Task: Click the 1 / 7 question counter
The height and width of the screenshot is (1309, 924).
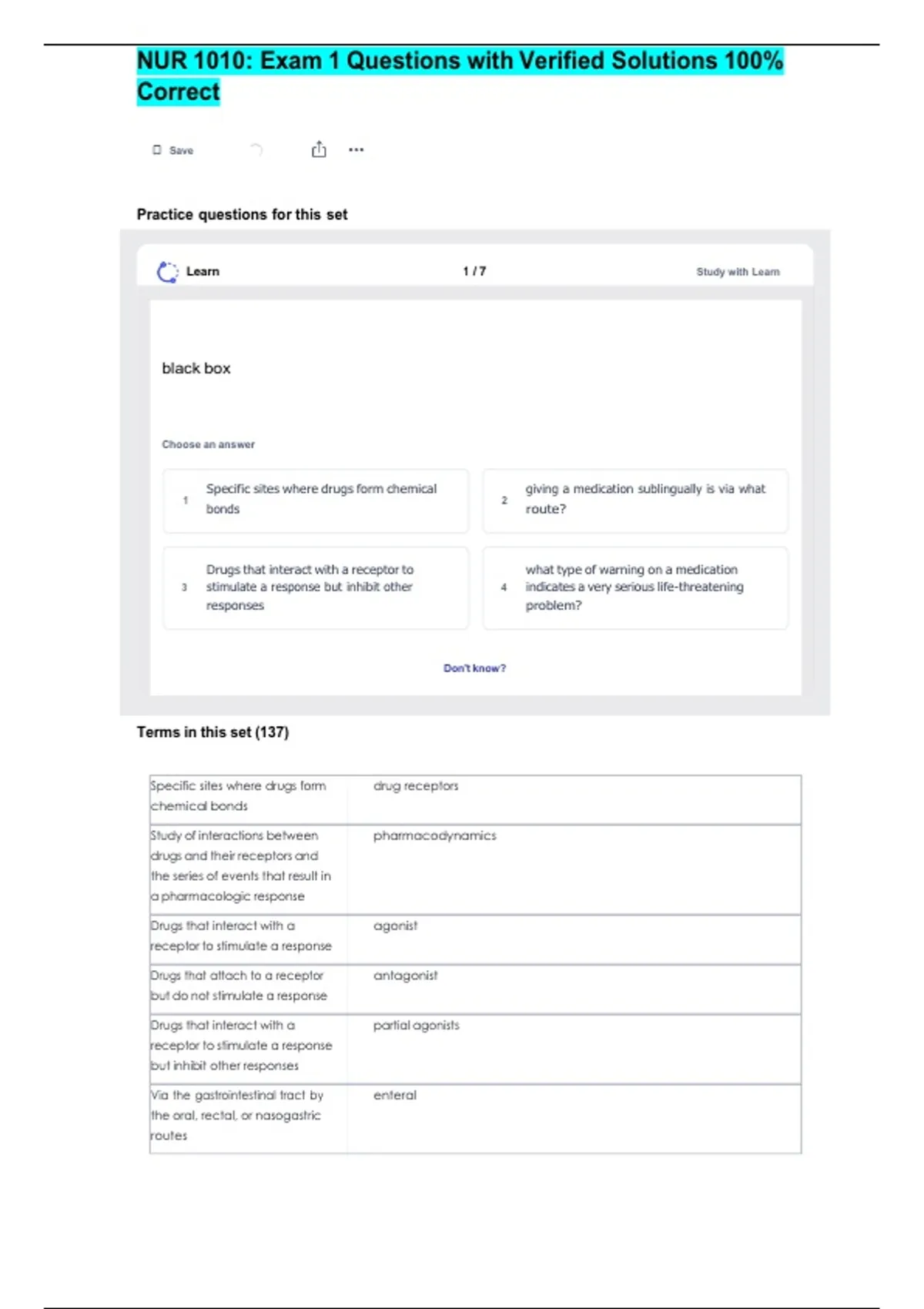Action: point(474,271)
